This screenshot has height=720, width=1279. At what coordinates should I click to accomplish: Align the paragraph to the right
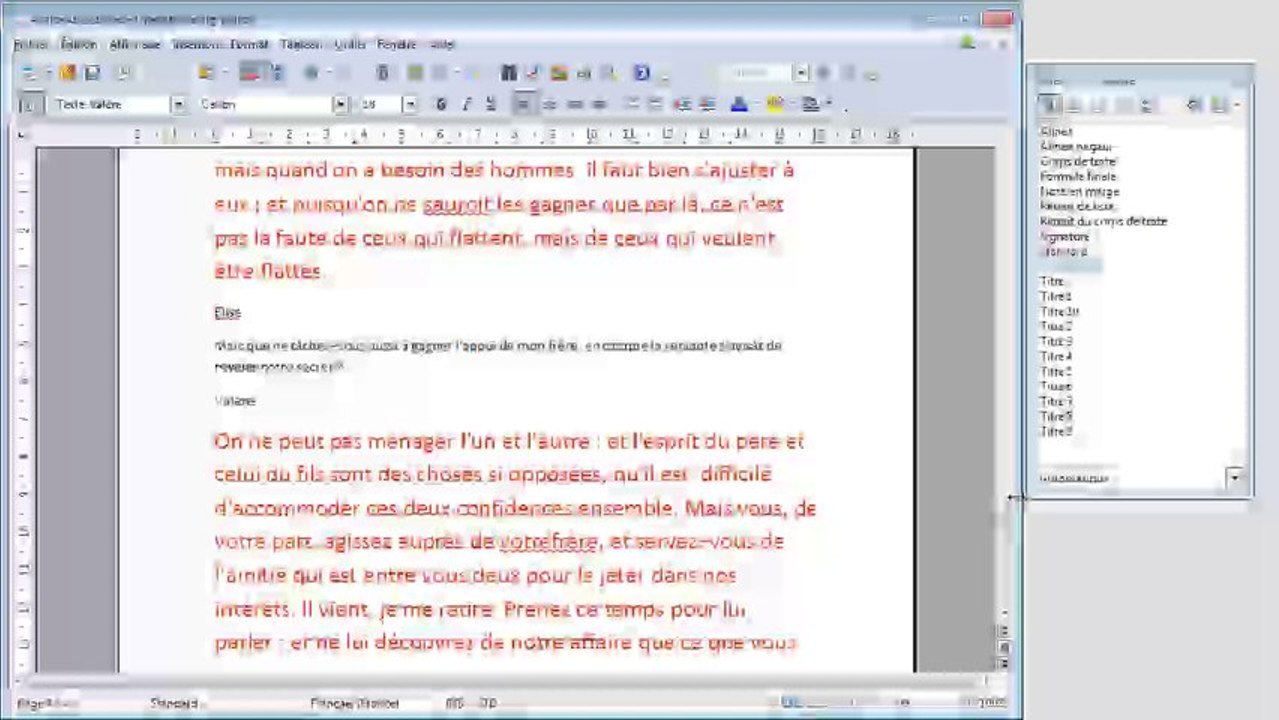(574, 104)
